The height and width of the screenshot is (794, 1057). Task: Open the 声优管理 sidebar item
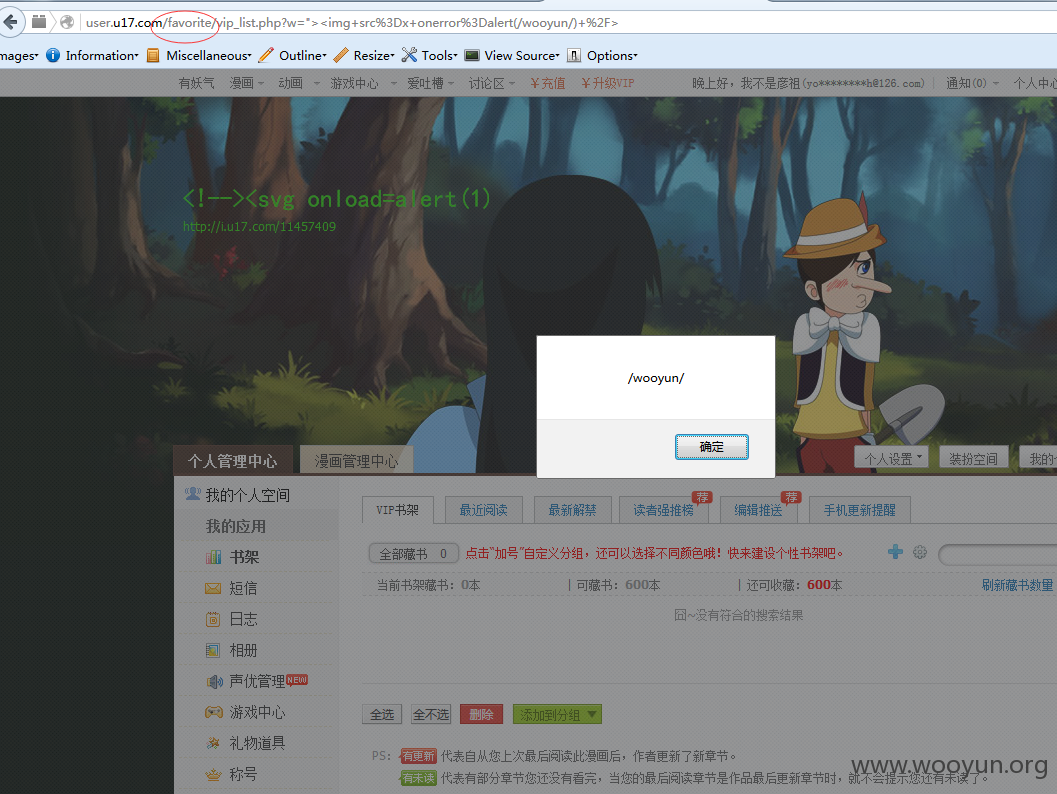click(256, 681)
